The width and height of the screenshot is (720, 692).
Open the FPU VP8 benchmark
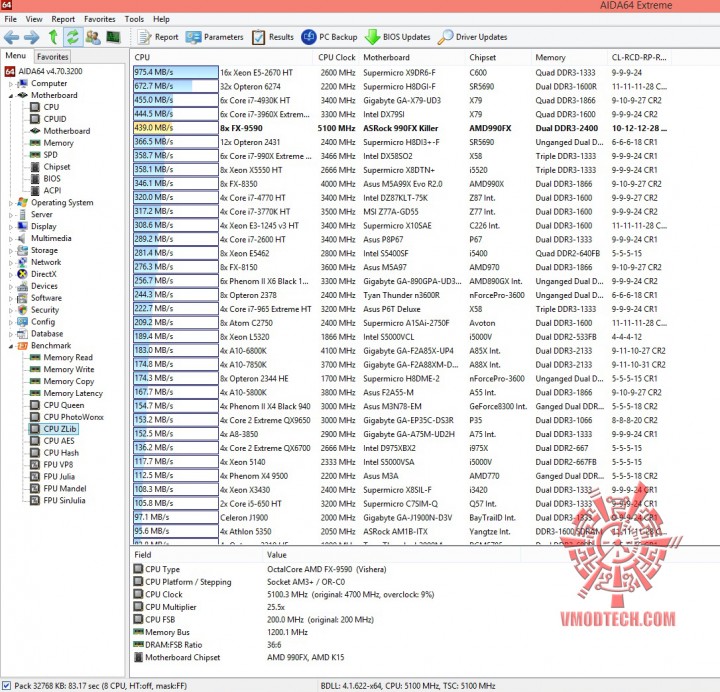coord(51,465)
